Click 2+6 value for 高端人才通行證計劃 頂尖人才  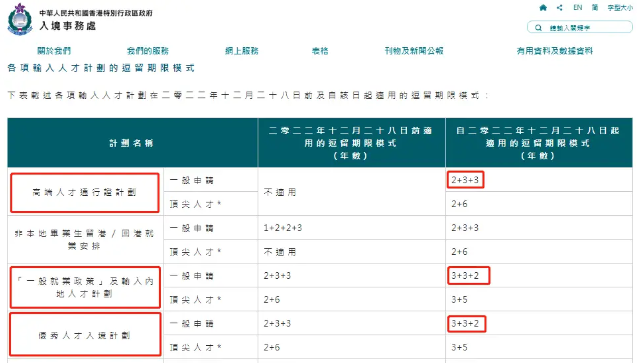[459, 204]
